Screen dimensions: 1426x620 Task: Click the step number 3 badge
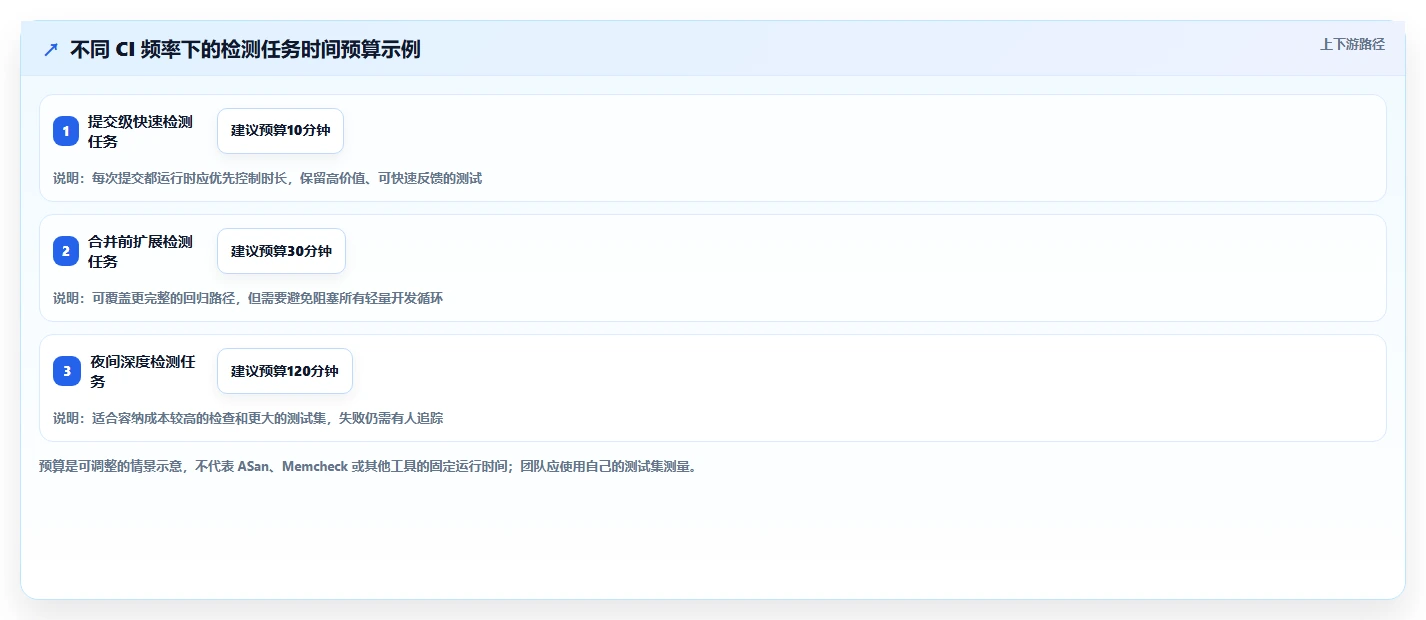tap(66, 371)
